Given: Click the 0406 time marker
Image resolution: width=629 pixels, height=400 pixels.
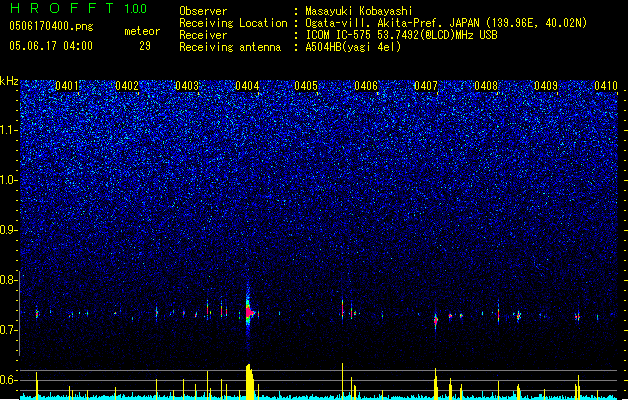Looking at the screenshot, I should [x=366, y=86].
